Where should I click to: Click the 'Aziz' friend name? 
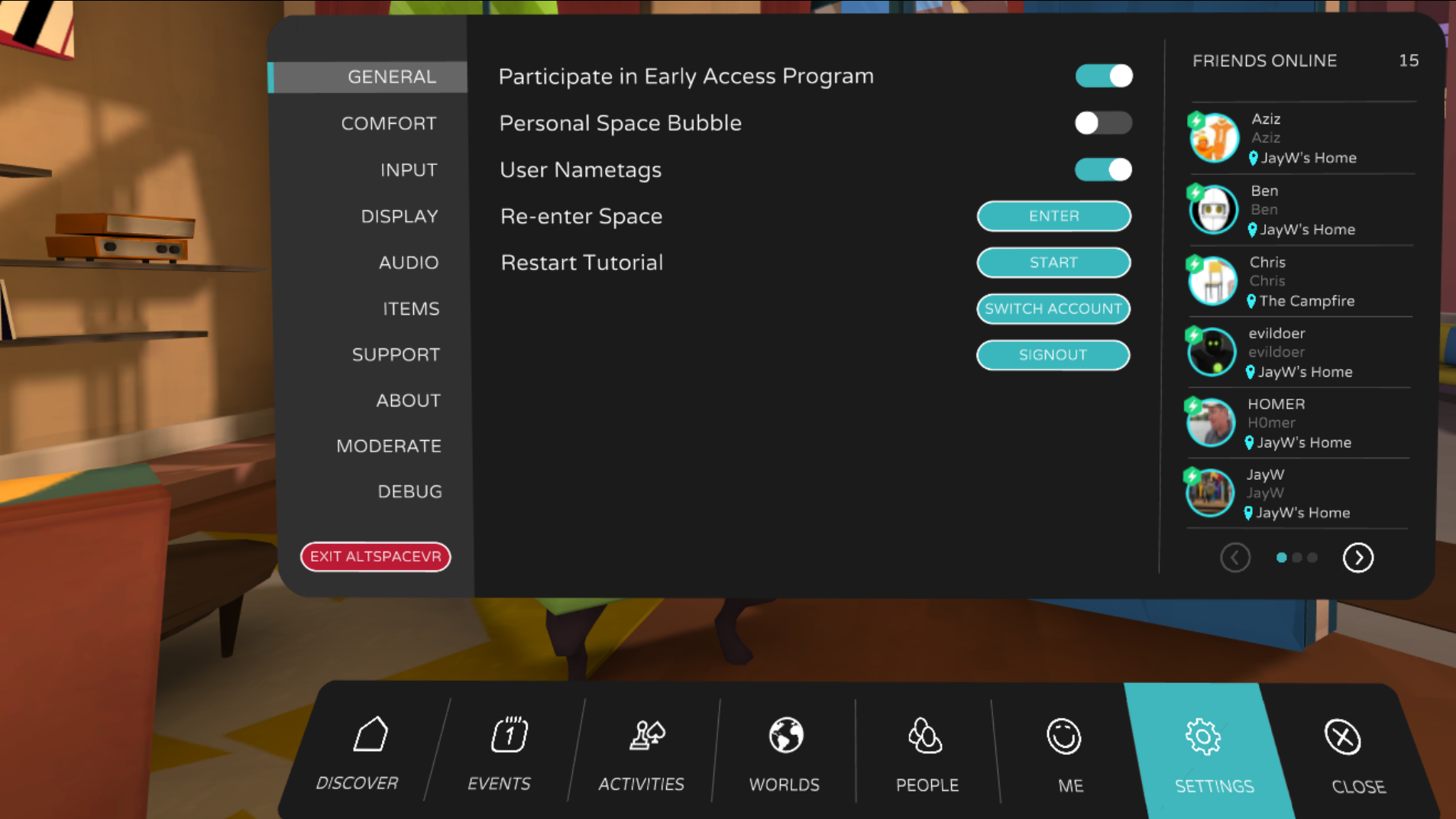[1266, 119]
